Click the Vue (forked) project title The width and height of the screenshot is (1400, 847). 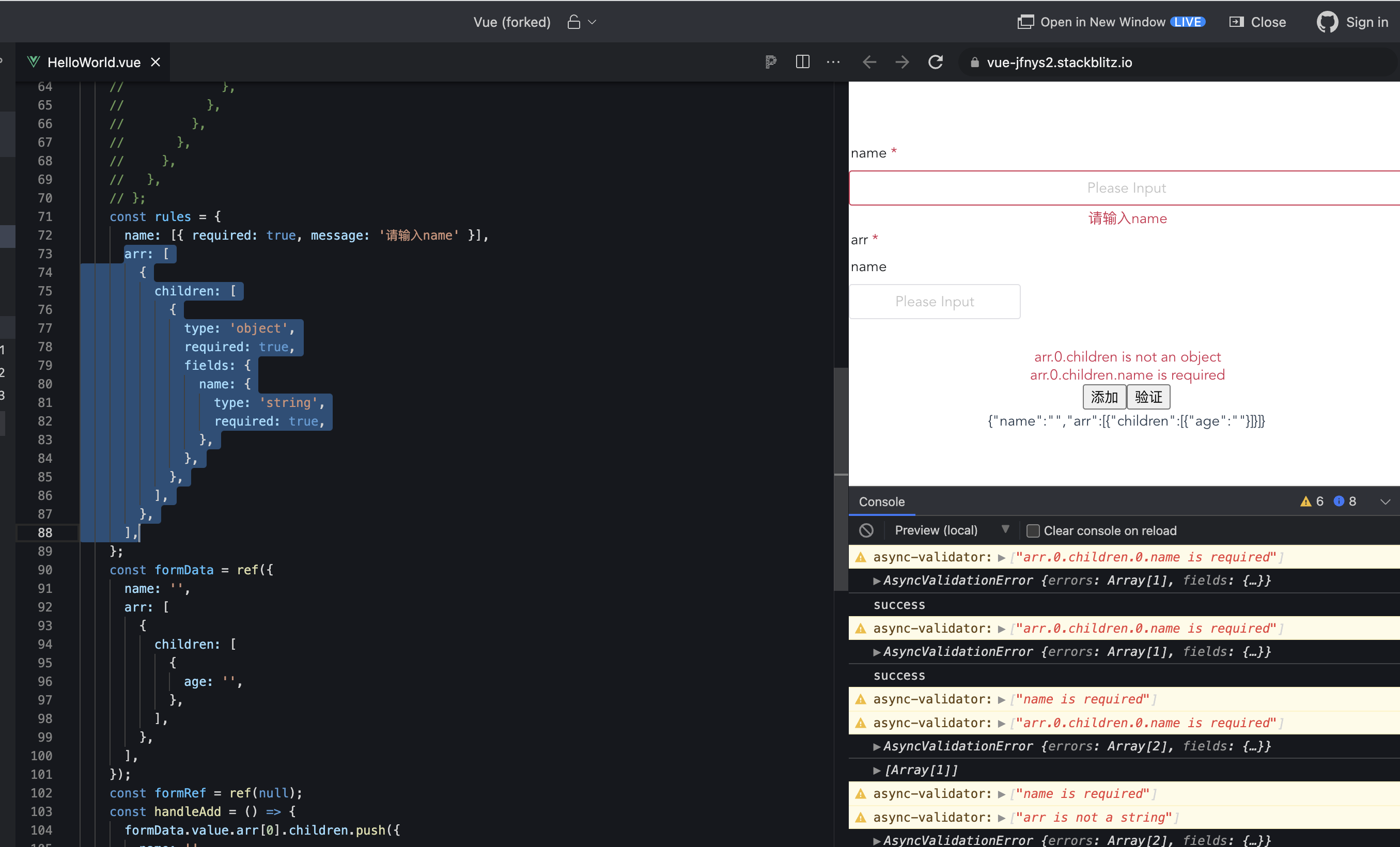coord(512,22)
